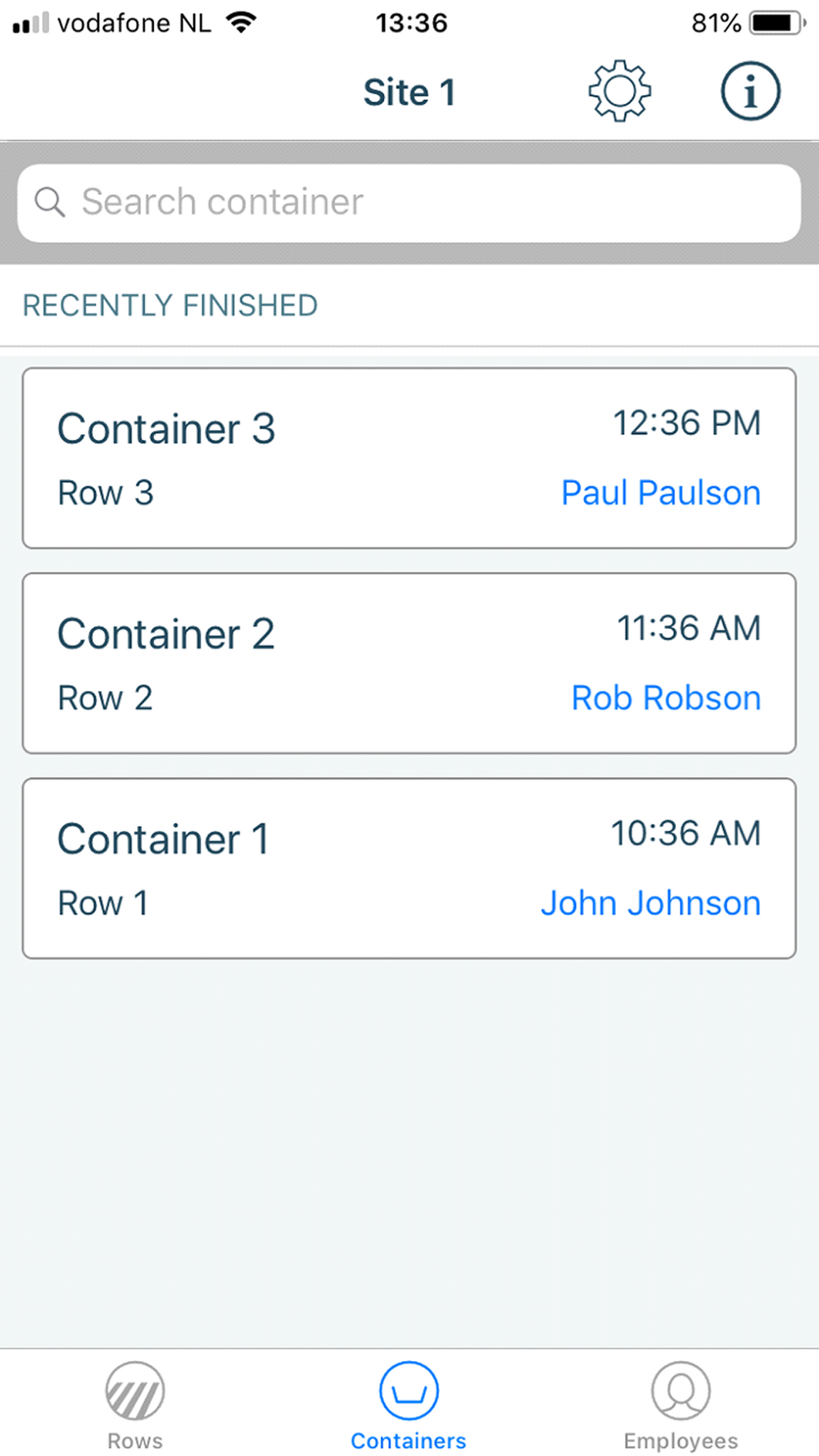This screenshot has height=1456, width=819.
Task: Select the Containers tab label
Action: [409, 1440]
